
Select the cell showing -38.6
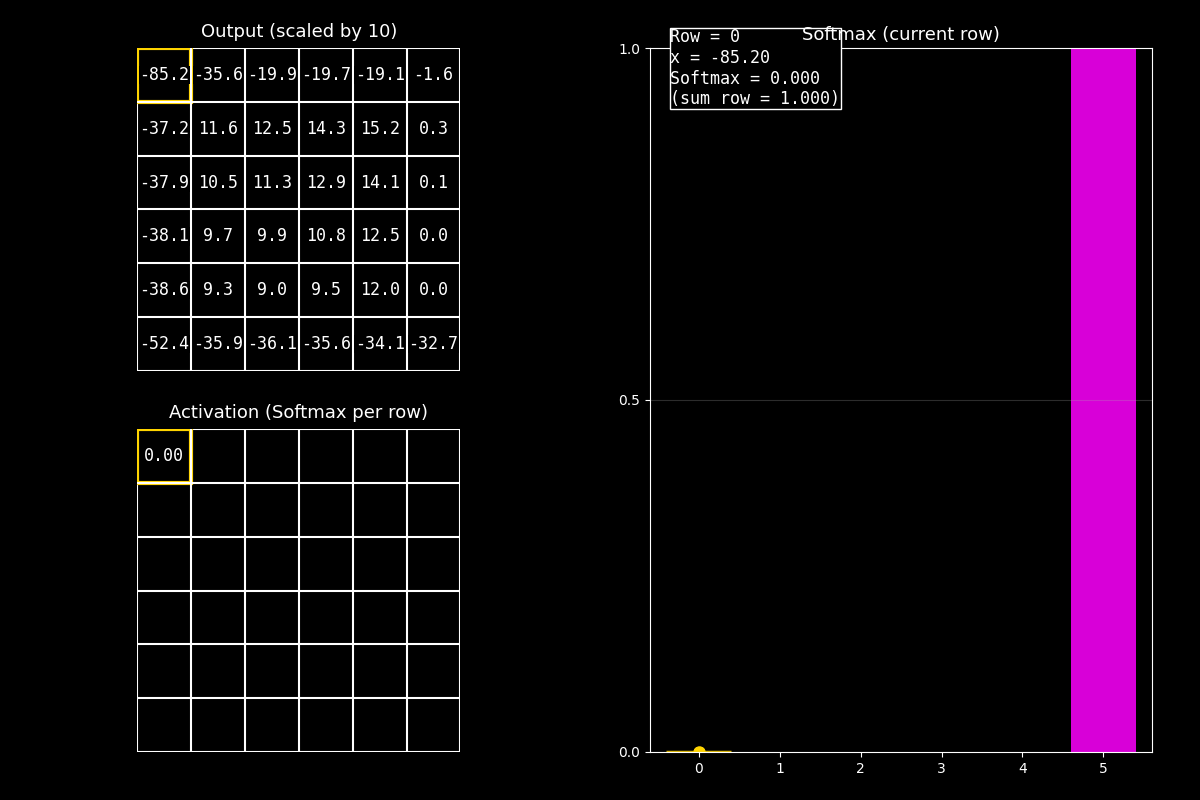pos(164,290)
